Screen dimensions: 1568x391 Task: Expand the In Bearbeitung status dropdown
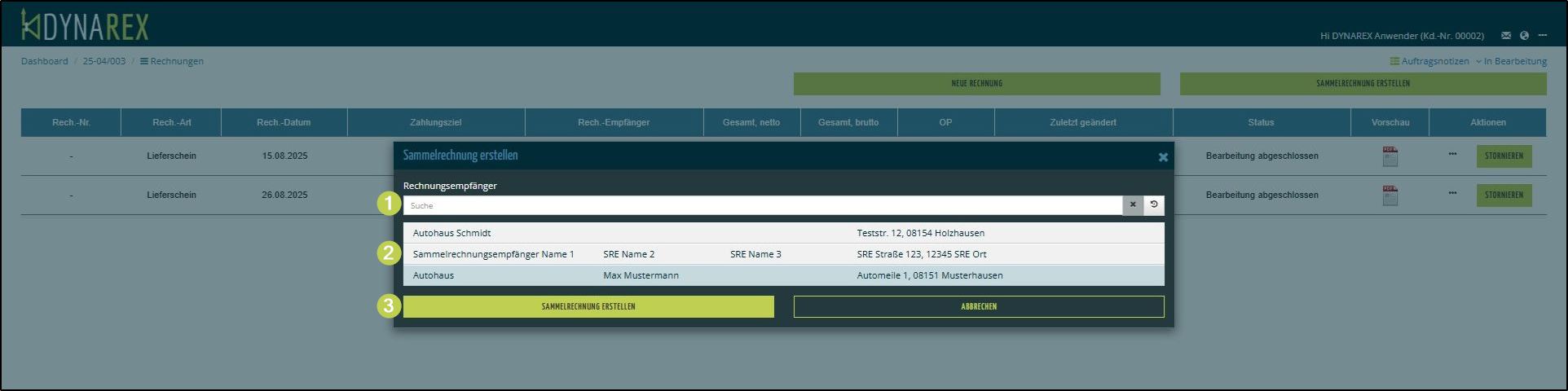click(x=1511, y=61)
